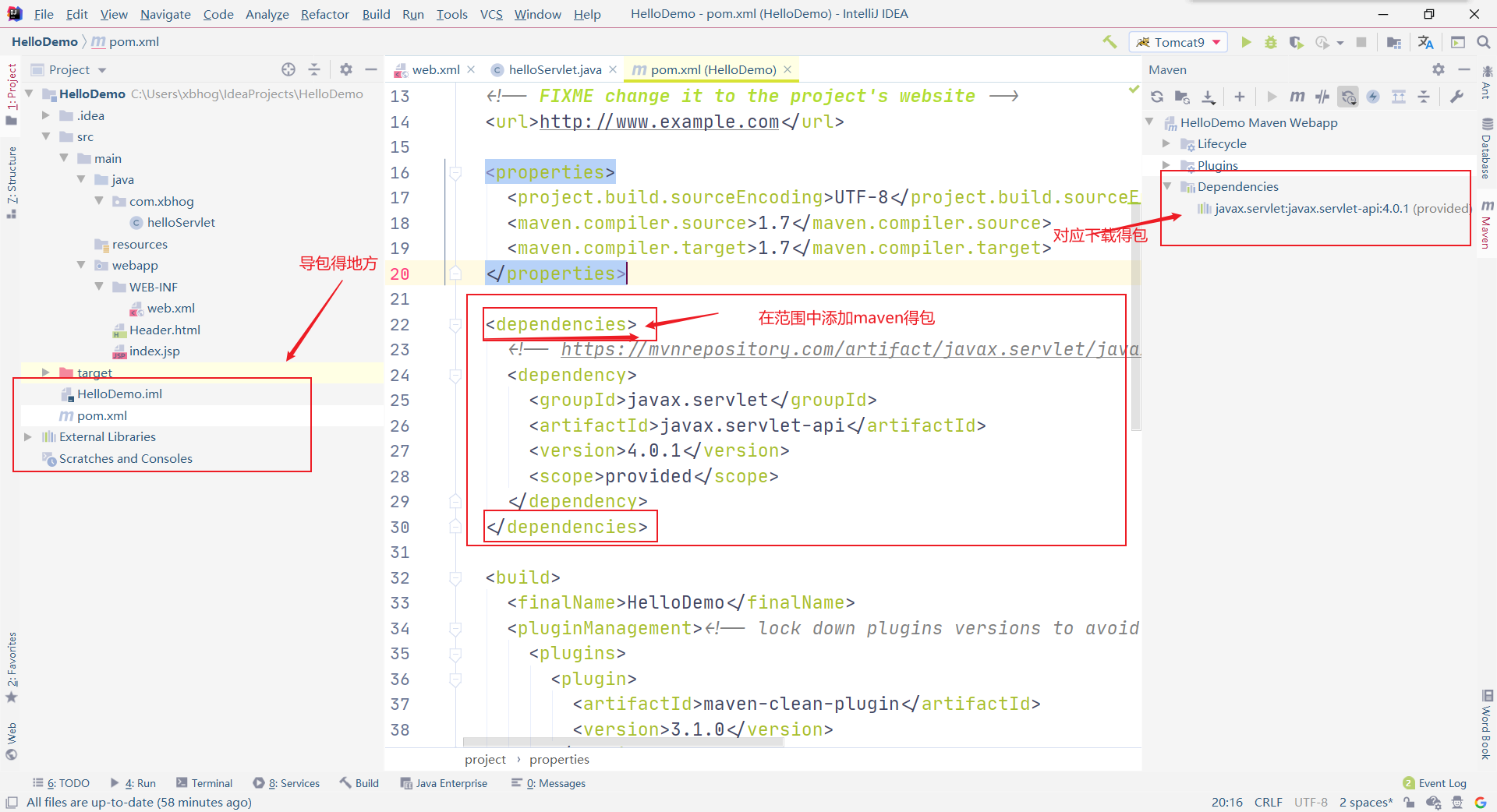This screenshot has height=812, width=1497.
Task: Toggle tool window quick access icon in status bar
Action: click(x=12, y=802)
